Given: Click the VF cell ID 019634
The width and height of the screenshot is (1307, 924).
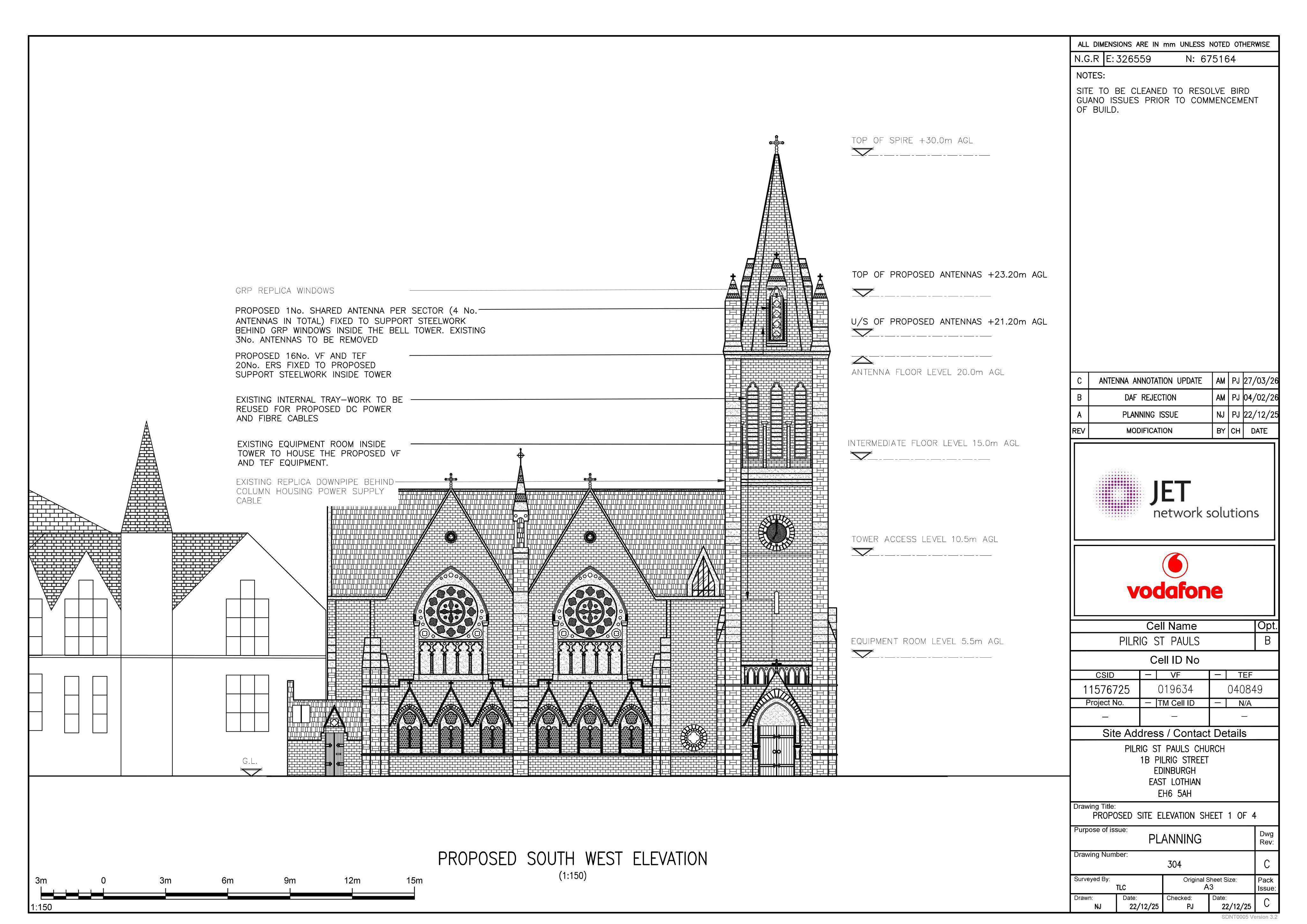Looking at the screenshot, I should (x=1175, y=690).
